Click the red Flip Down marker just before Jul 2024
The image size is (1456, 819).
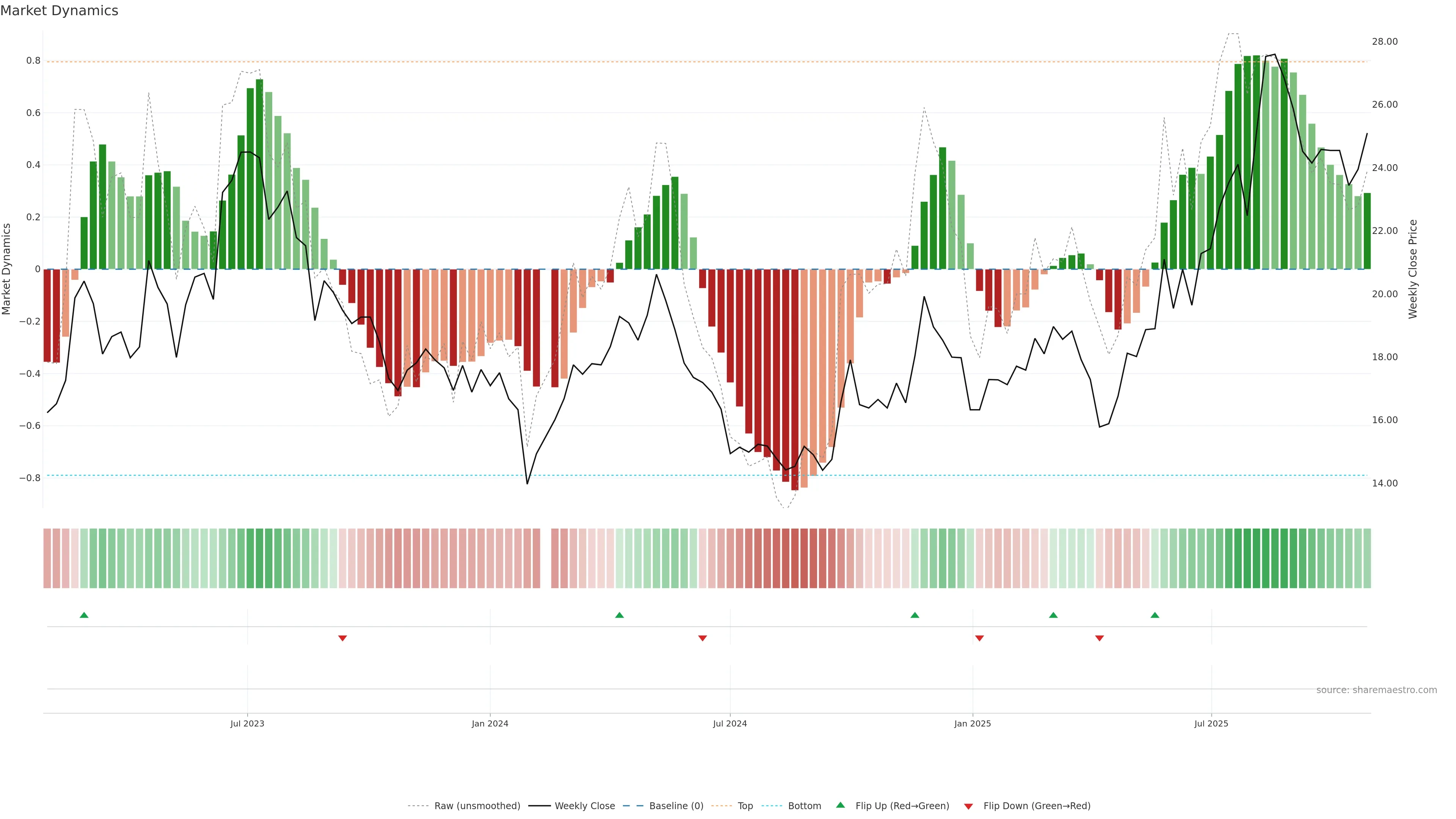coord(703,638)
